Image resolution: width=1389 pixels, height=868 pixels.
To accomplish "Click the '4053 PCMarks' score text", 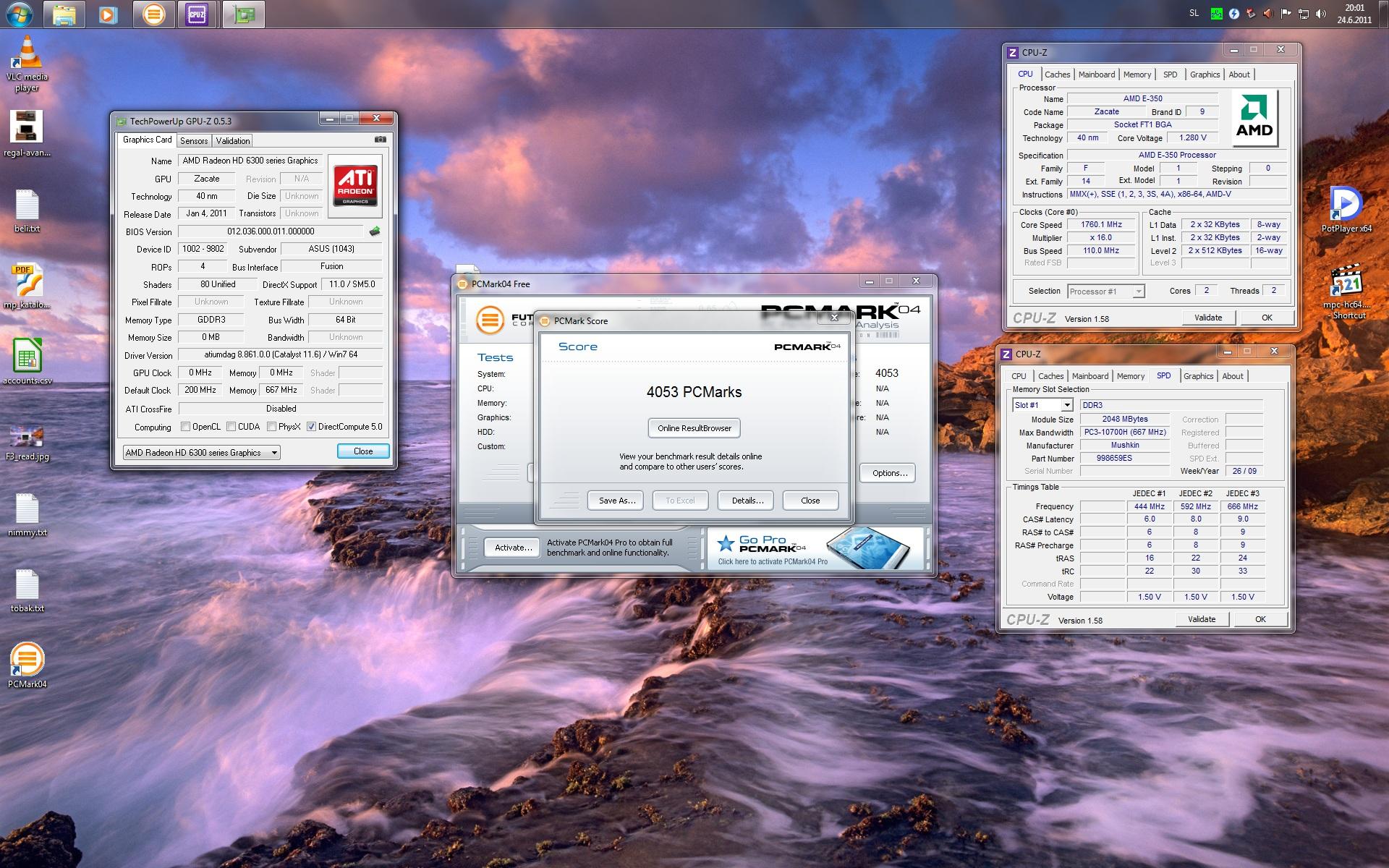I will [694, 392].
